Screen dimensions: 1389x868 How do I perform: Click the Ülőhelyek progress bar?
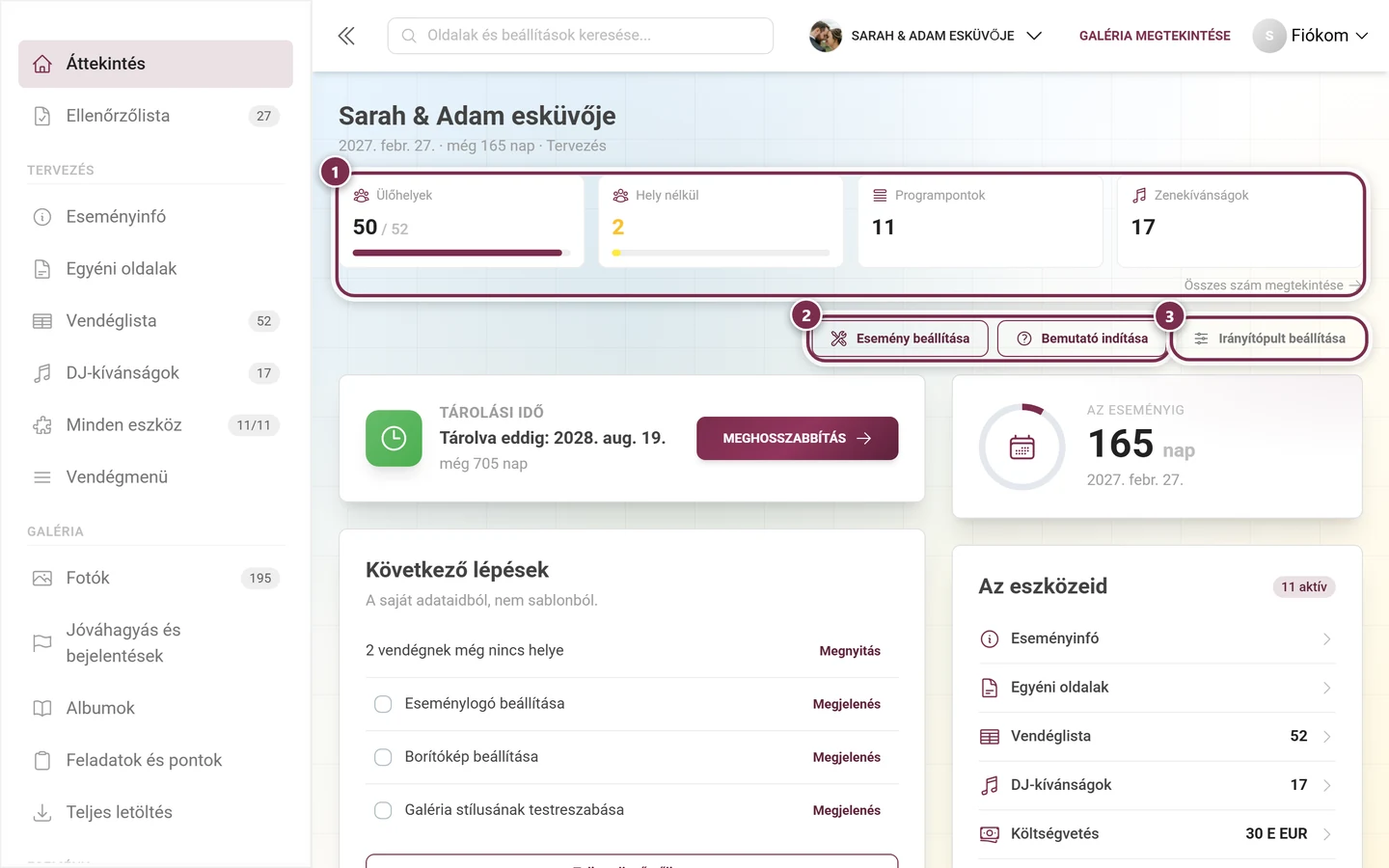(x=462, y=253)
